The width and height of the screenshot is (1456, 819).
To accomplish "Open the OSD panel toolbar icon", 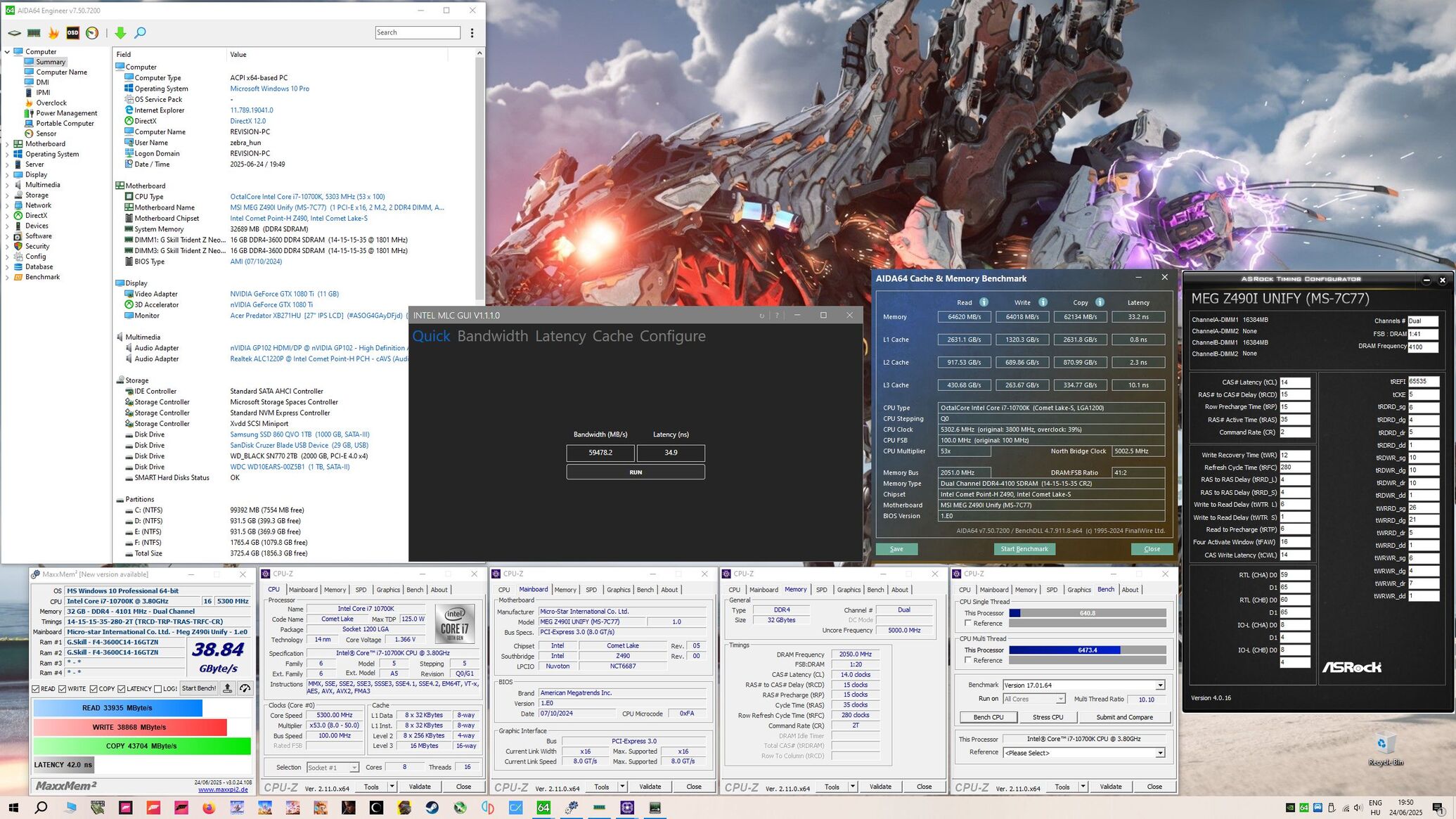I will [72, 33].
